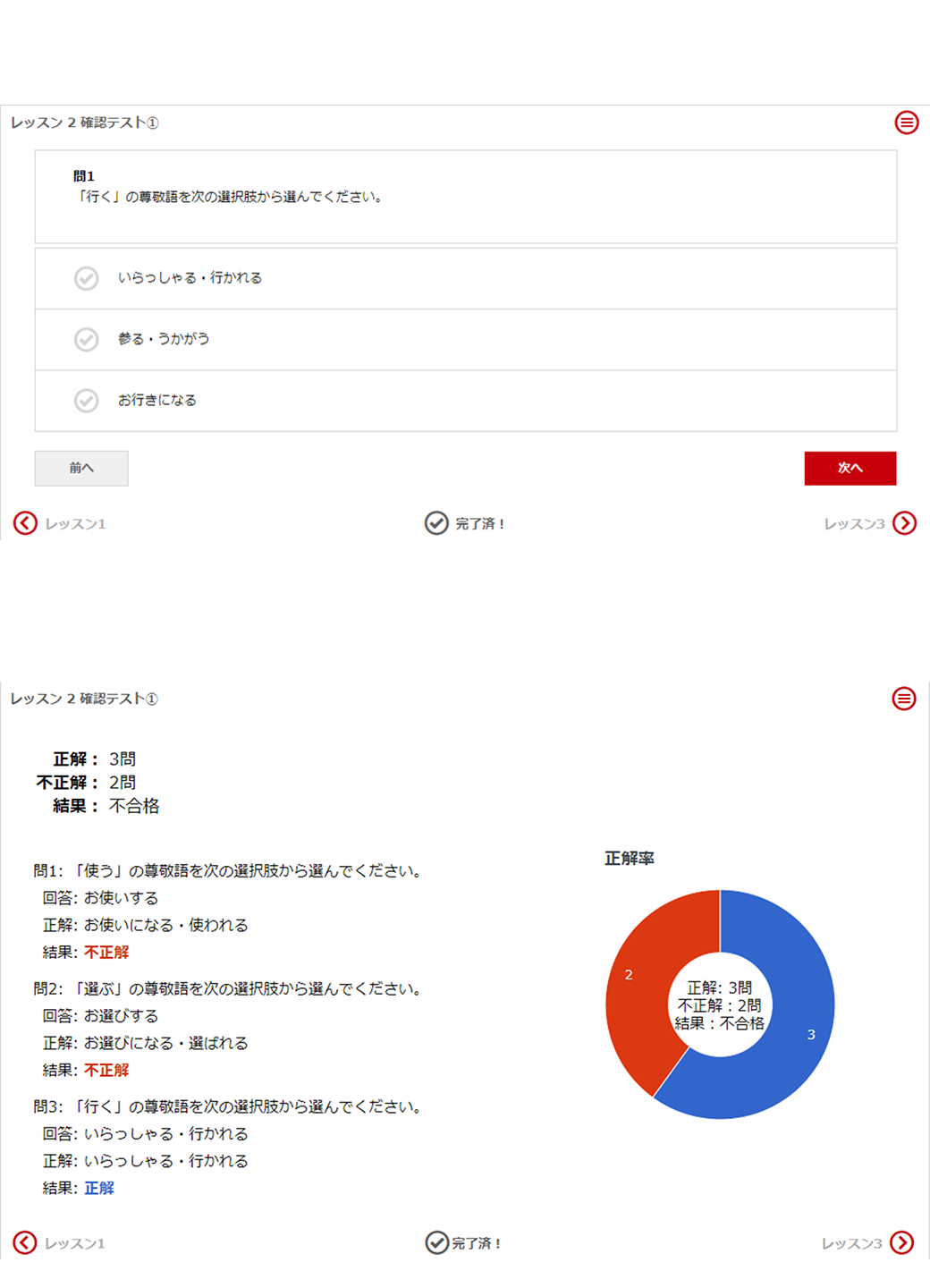Click the next-lesson arrow icon under the quiz

pos(905,523)
